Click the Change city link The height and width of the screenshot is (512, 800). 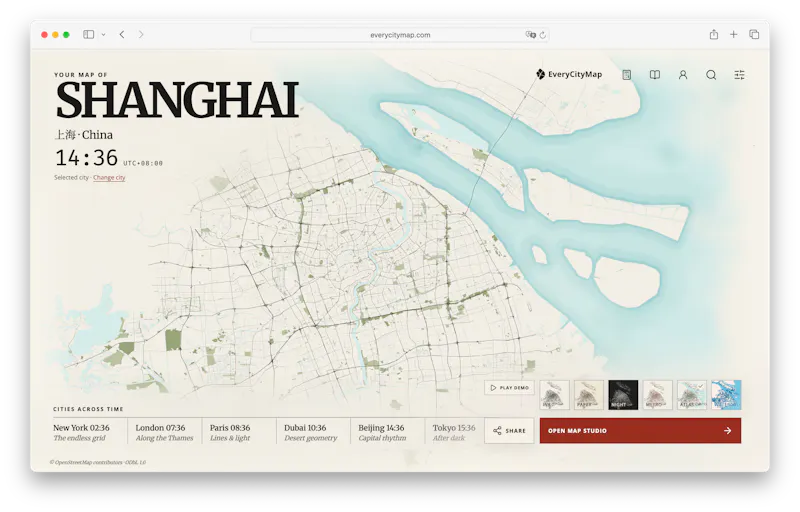(x=109, y=177)
